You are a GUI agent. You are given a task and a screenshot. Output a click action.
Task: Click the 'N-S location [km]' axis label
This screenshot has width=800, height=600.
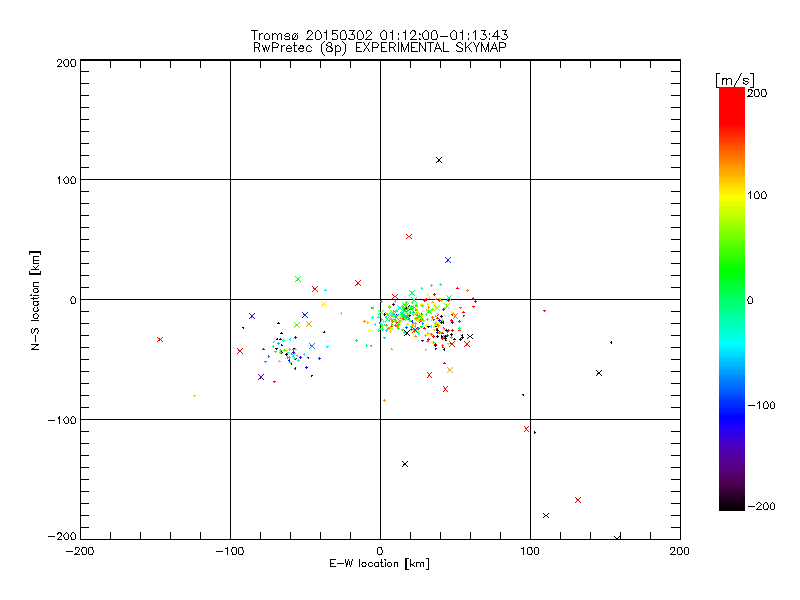pyautogui.click(x=35, y=300)
